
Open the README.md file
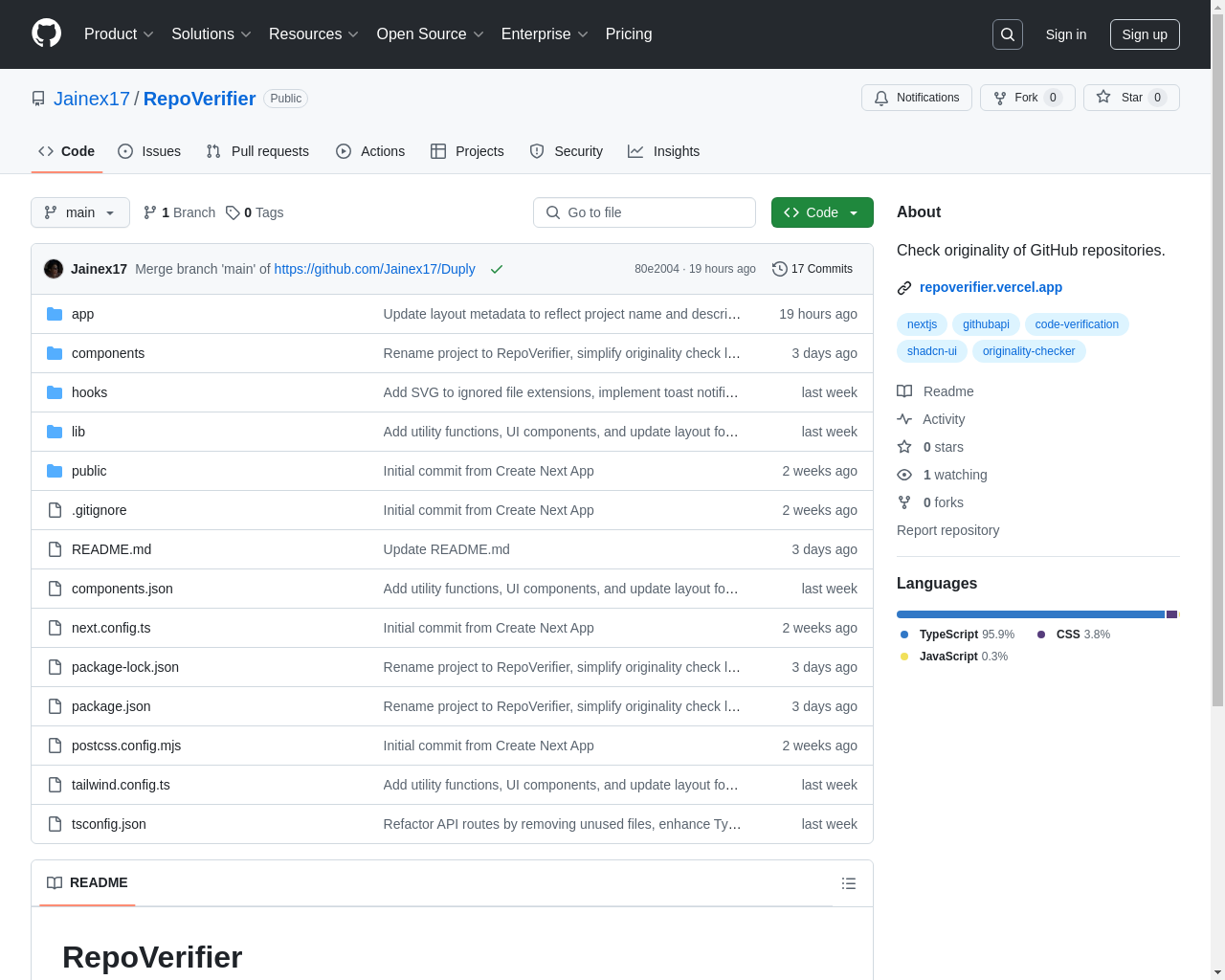pos(111,549)
